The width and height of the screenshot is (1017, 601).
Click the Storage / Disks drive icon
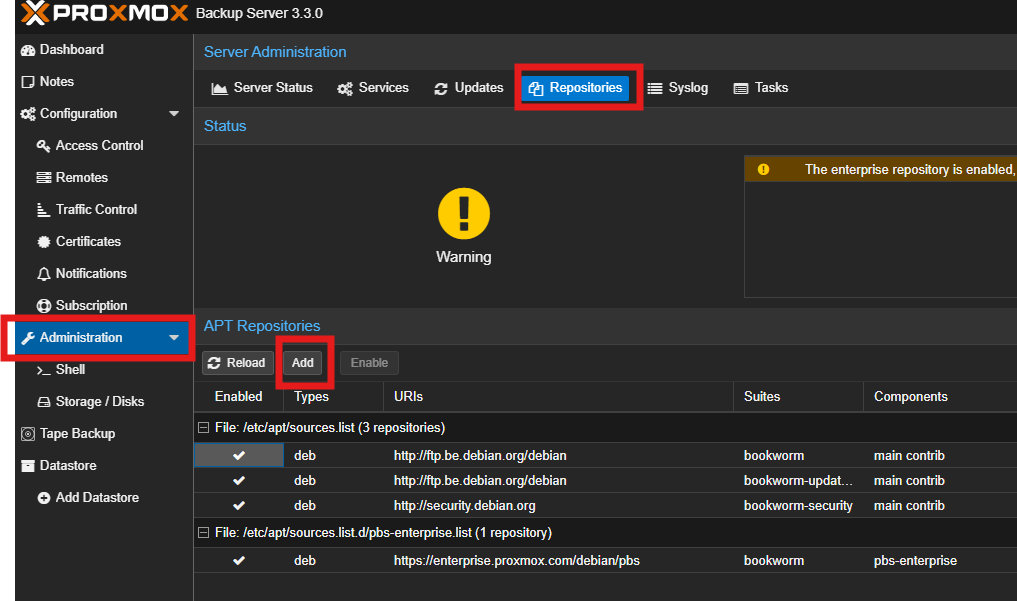click(x=43, y=402)
